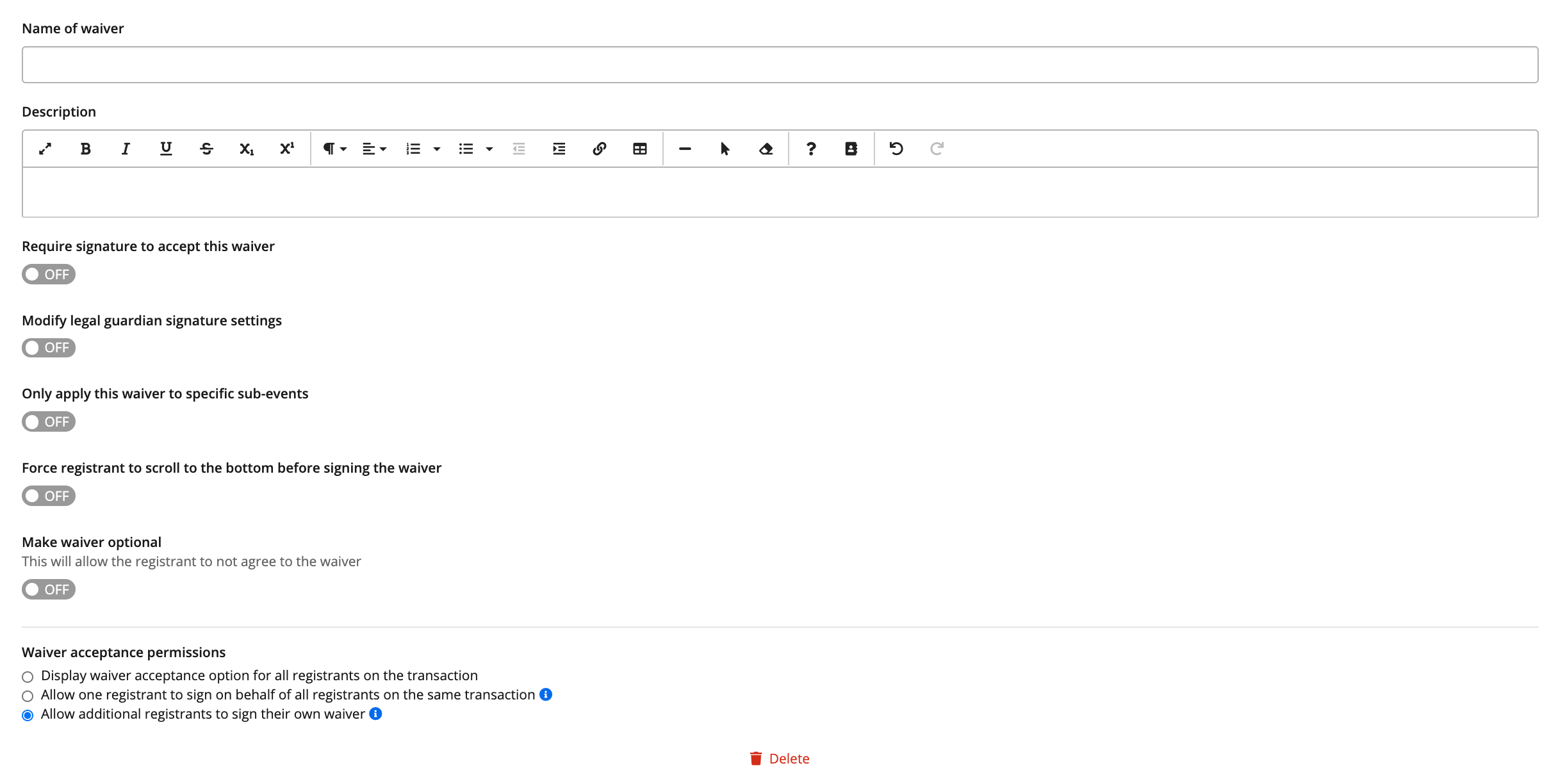Click the bookmark icon with letter B in toolbar
Screen dimensions: 1558x784
coord(851,149)
